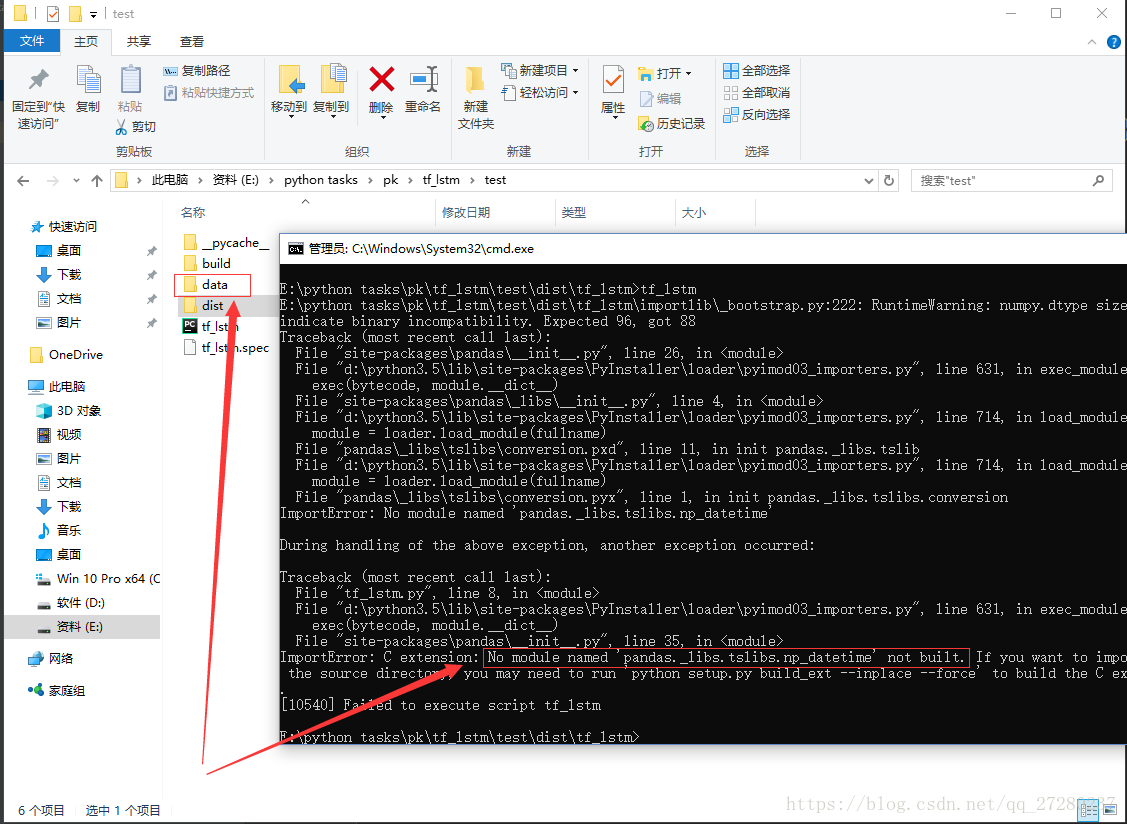Open 3D Objects (3D 对象) folder

pyautogui.click(x=69, y=411)
